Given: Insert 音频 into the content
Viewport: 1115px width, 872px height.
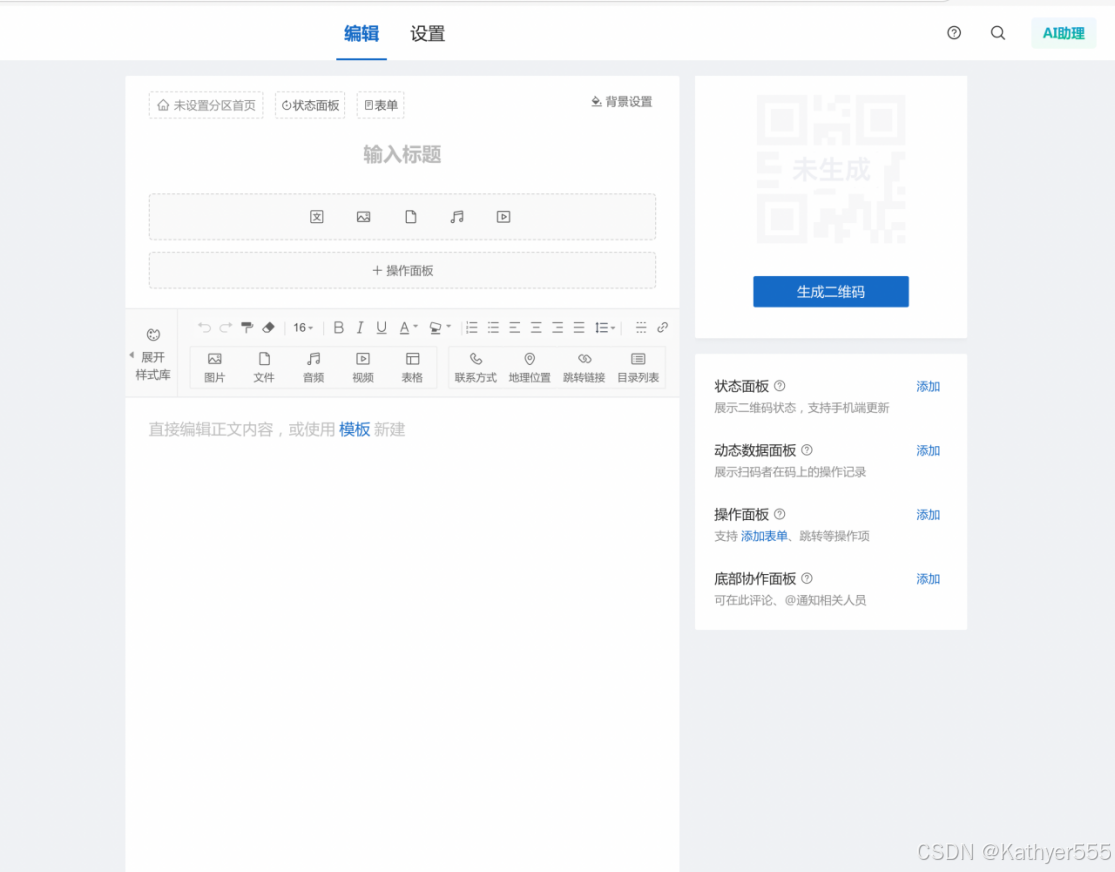Looking at the screenshot, I should [314, 367].
